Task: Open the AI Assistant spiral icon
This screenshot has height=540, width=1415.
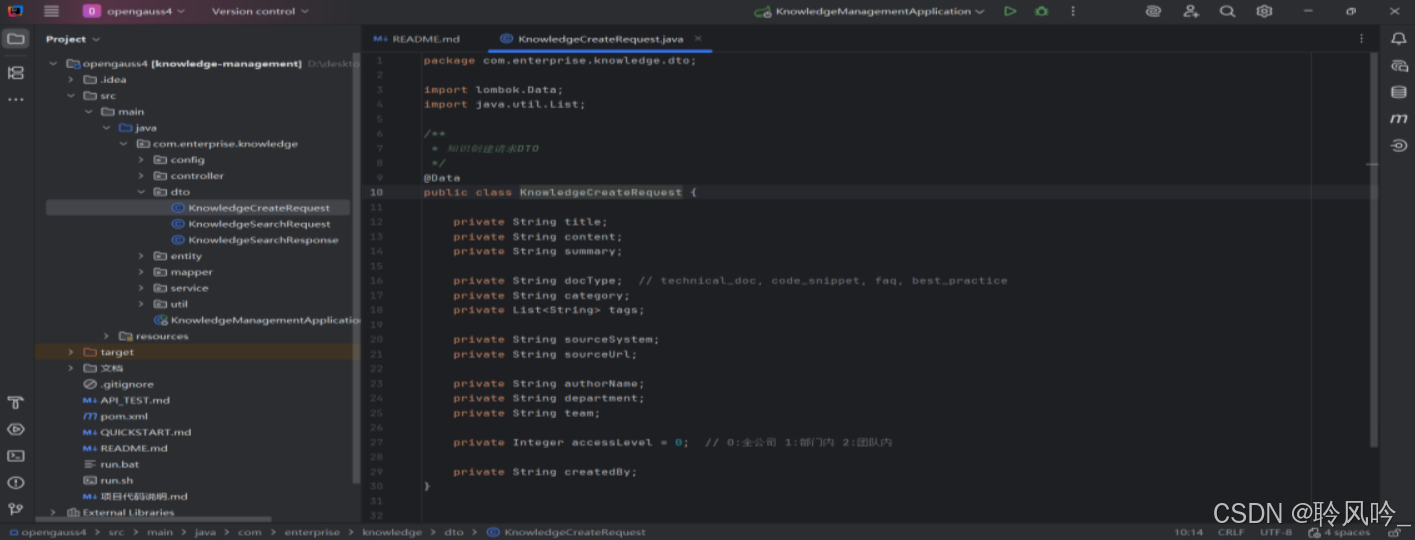Action: 1399,66
